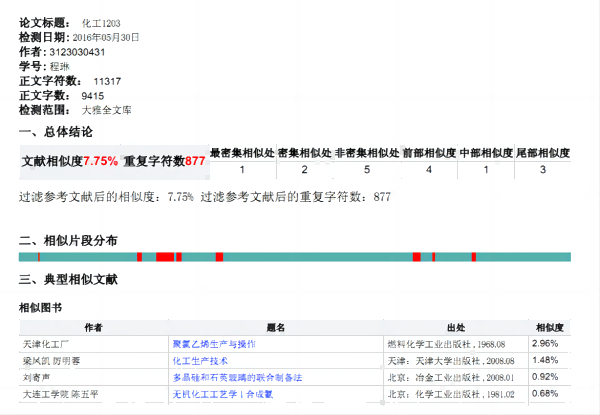Select the 尾部相似度 statistics header
Screen dimensions: 600x415
tap(542, 153)
